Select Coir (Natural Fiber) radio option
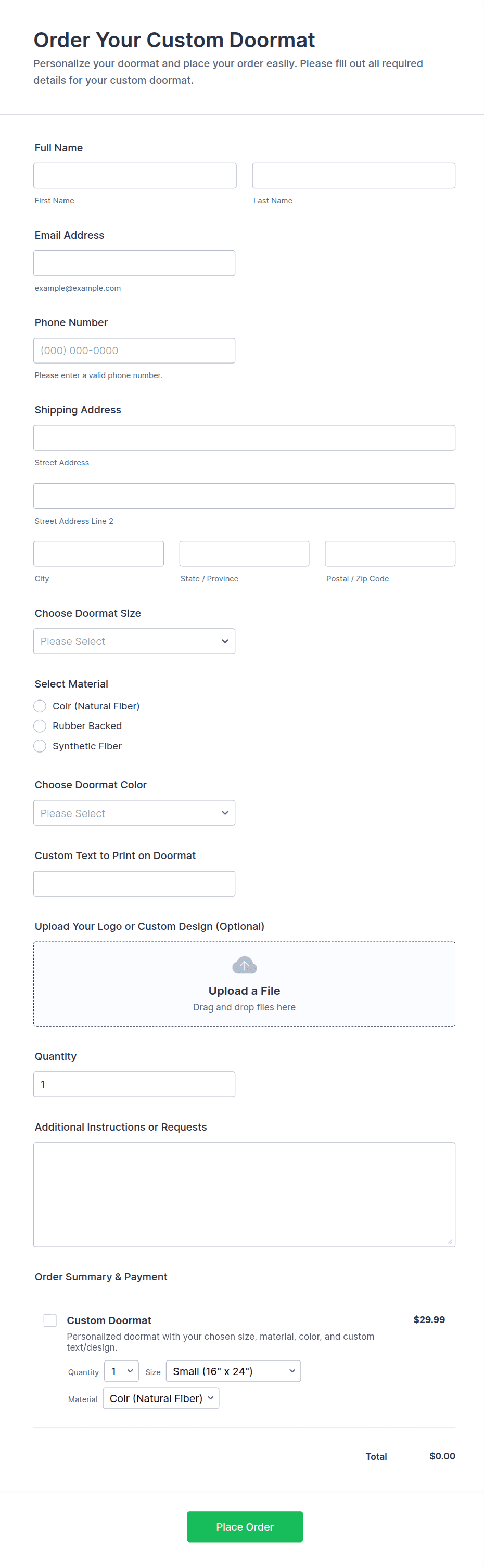Image resolution: width=484 pixels, height=1568 pixels. [x=40, y=706]
